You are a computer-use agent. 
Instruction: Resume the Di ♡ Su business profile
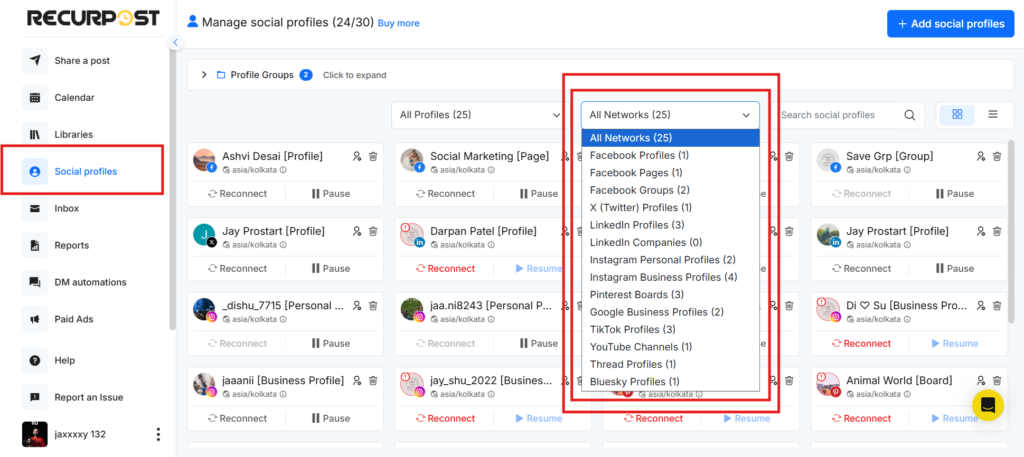(x=955, y=343)
